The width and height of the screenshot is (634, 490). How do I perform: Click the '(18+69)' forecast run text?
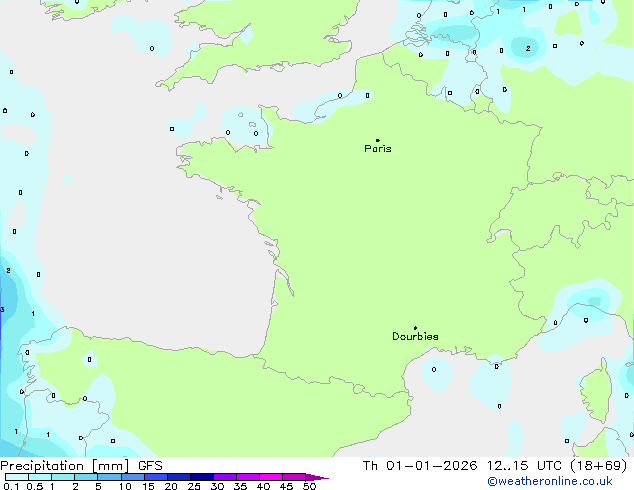point(599,466)
